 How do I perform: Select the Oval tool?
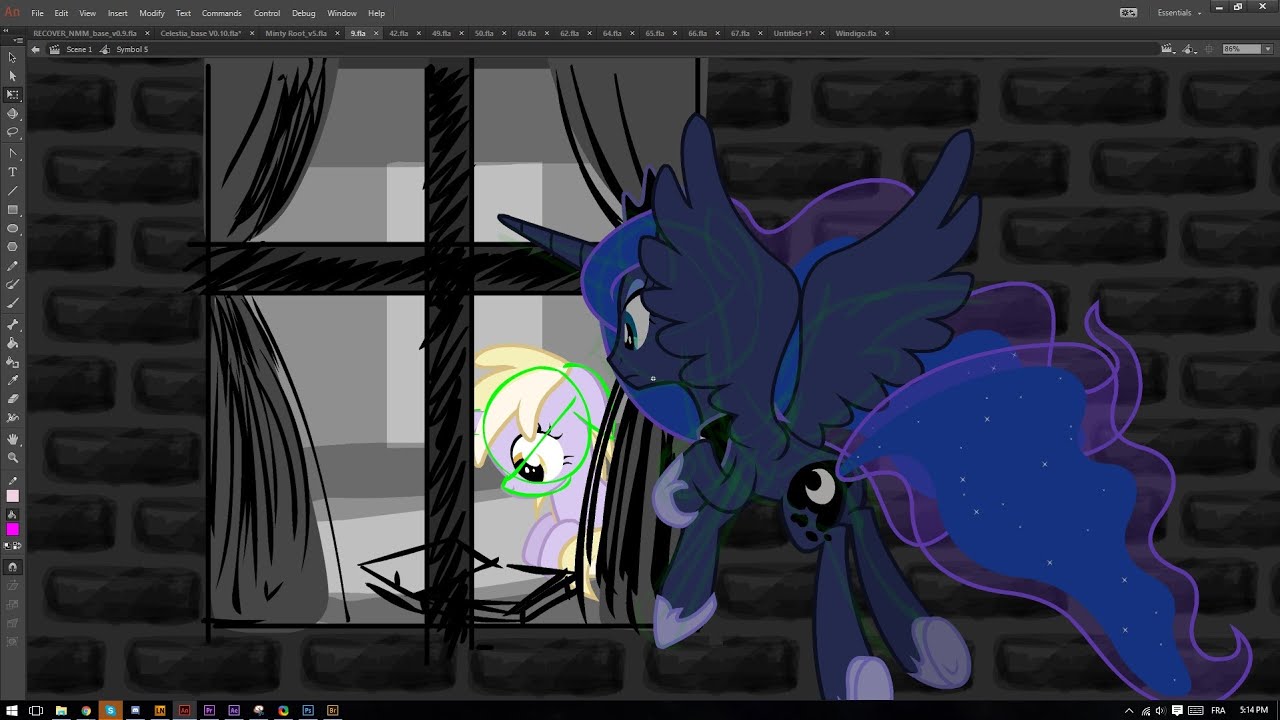tap(12, 229)
